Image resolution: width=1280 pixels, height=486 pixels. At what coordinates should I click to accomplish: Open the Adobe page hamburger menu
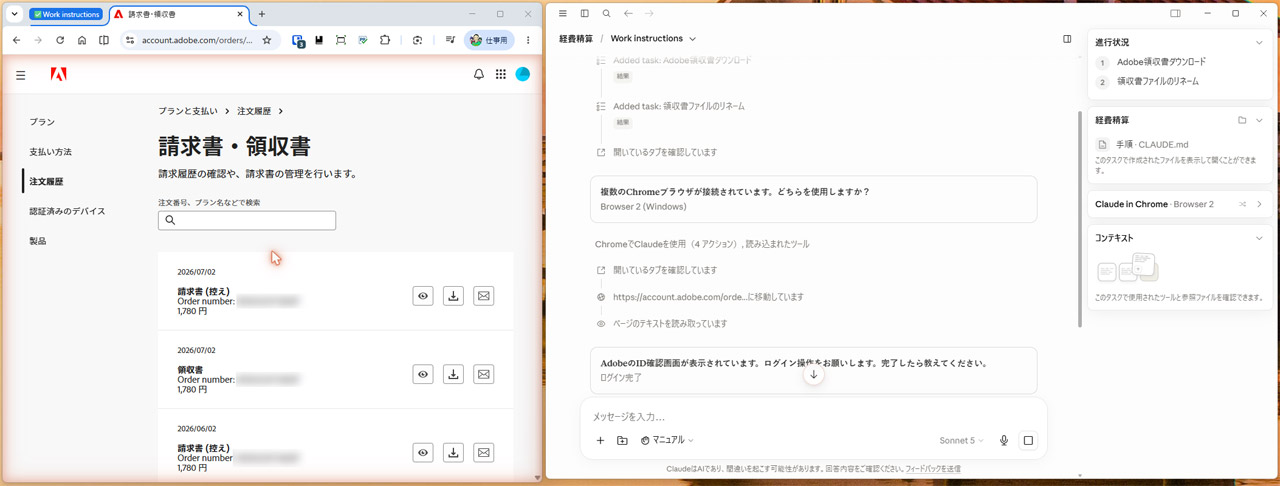tap(20, 75)
